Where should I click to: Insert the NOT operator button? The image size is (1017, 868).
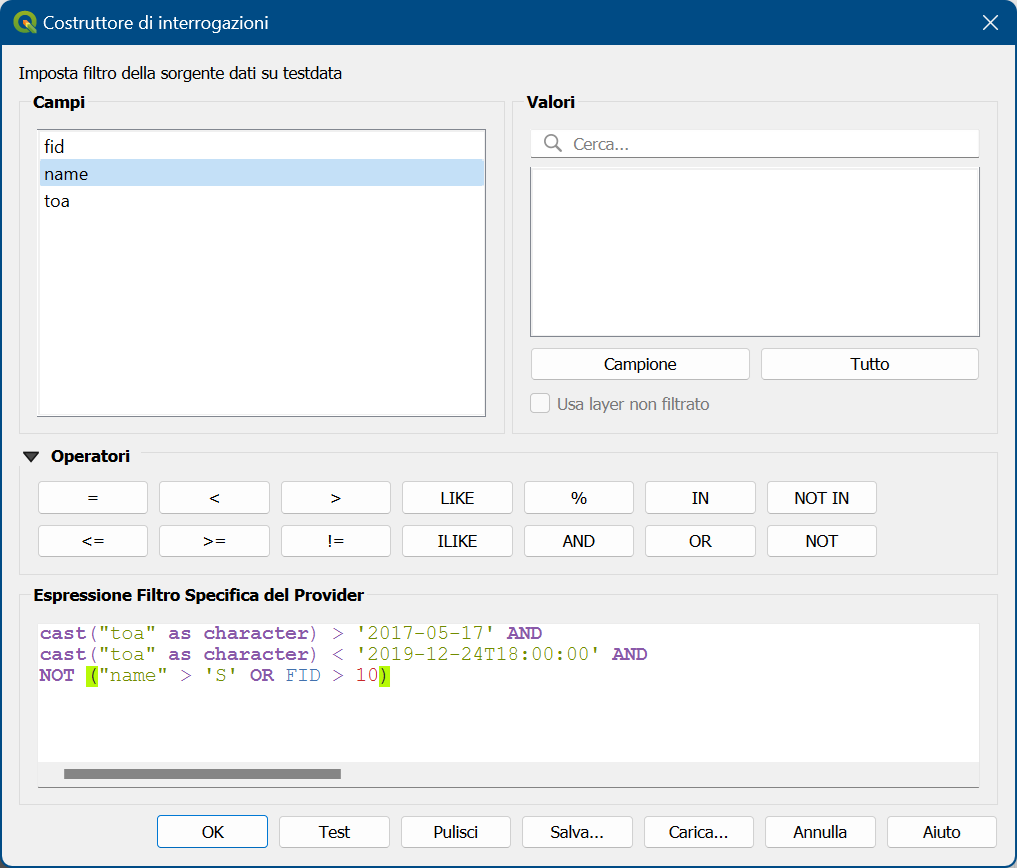[x=822, y=541]
